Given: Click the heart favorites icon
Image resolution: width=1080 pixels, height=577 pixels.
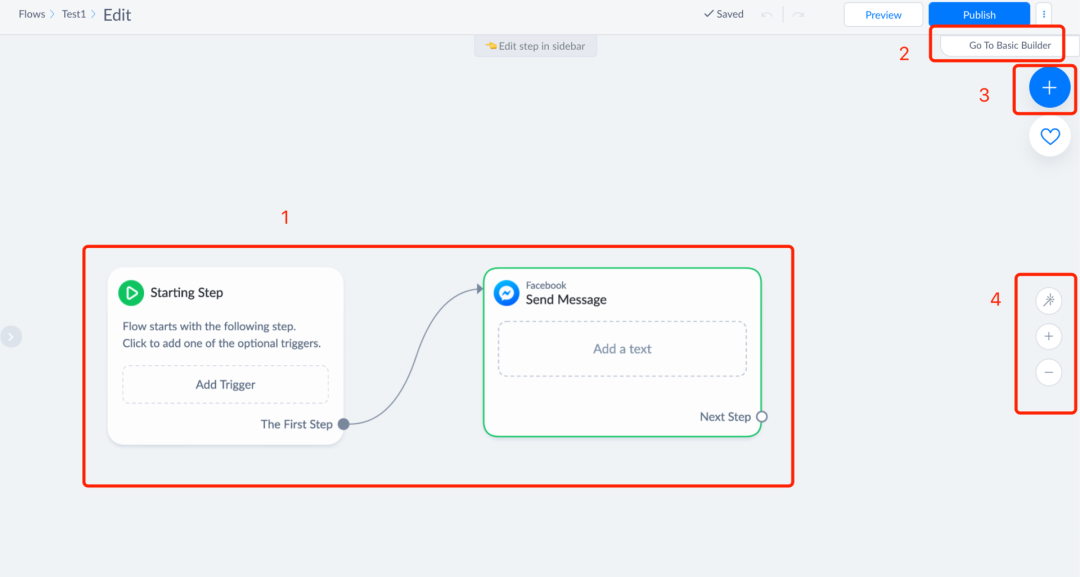Looking at the screenshot, I should (1050, 136).
